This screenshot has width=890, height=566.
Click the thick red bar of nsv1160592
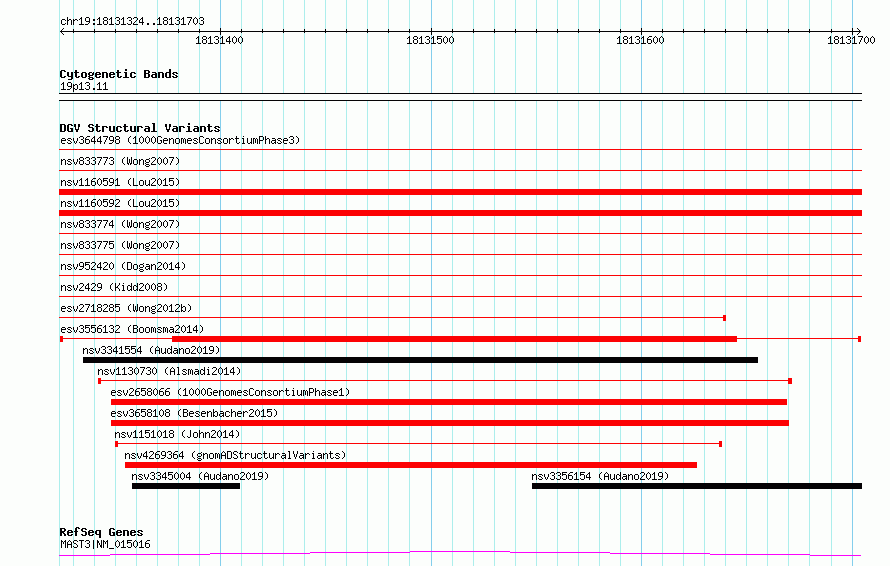460,213
